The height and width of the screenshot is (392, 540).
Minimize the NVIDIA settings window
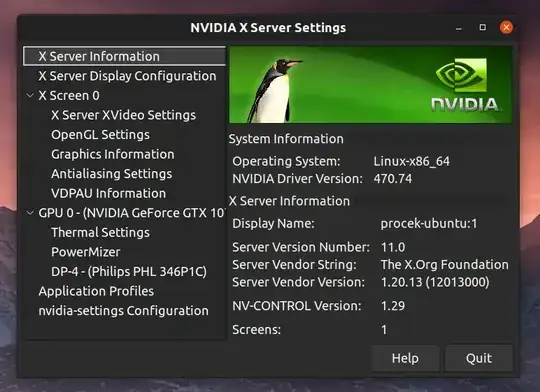tap(458, 29)
